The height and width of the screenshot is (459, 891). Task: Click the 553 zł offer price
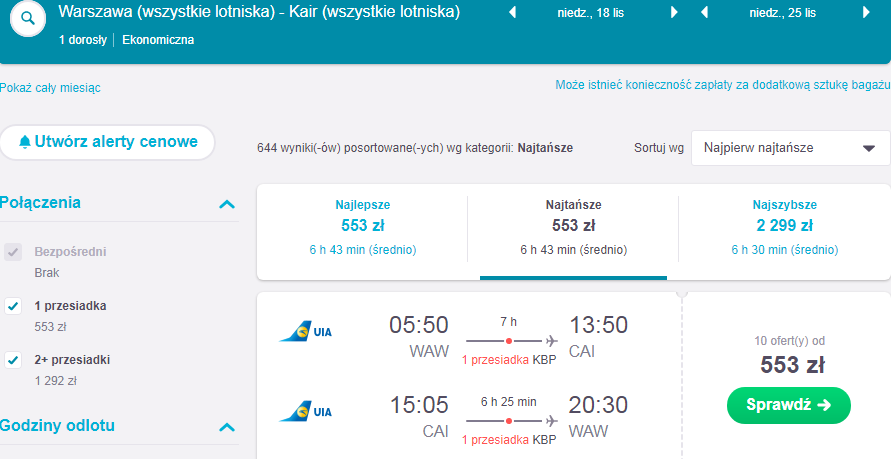tap(792, 365)
